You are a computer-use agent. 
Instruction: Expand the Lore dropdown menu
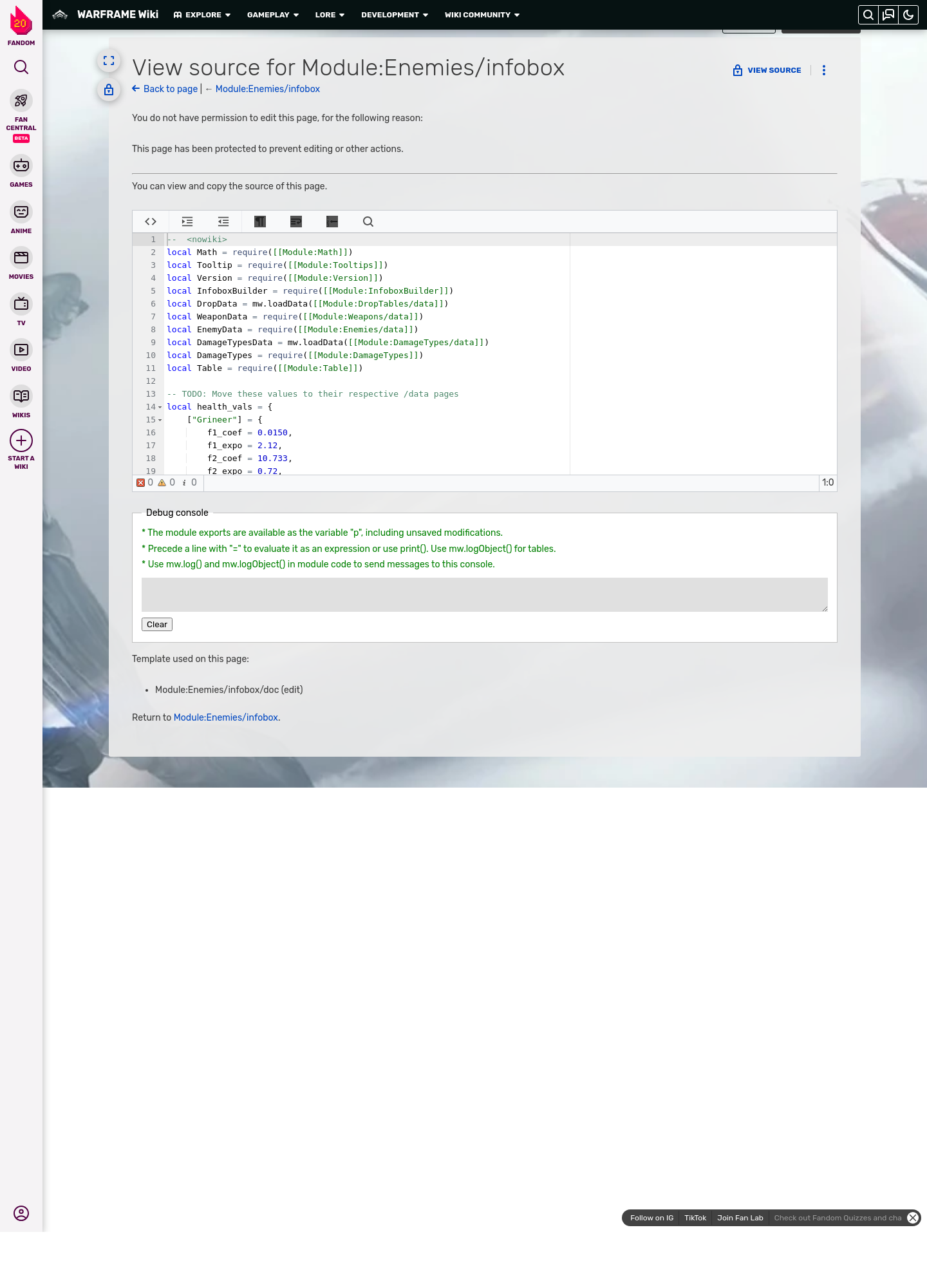[x=330, y=15]
